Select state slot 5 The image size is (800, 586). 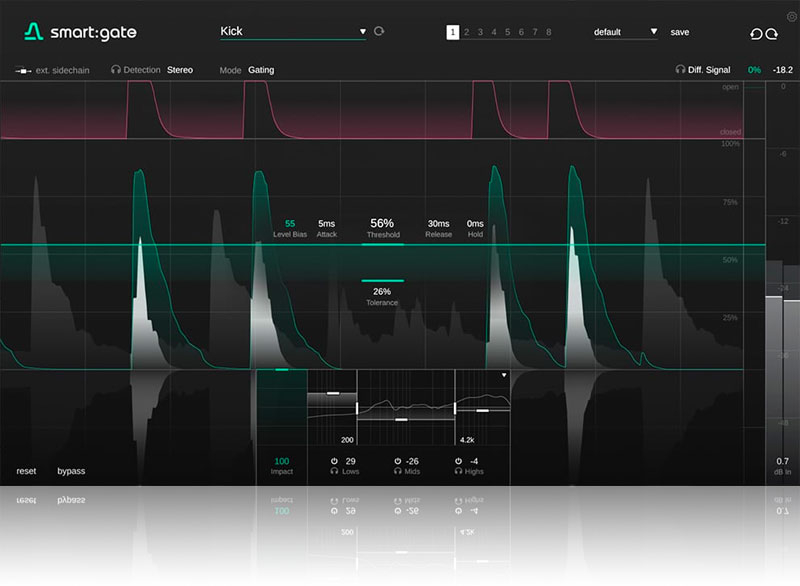click(507, 32)
